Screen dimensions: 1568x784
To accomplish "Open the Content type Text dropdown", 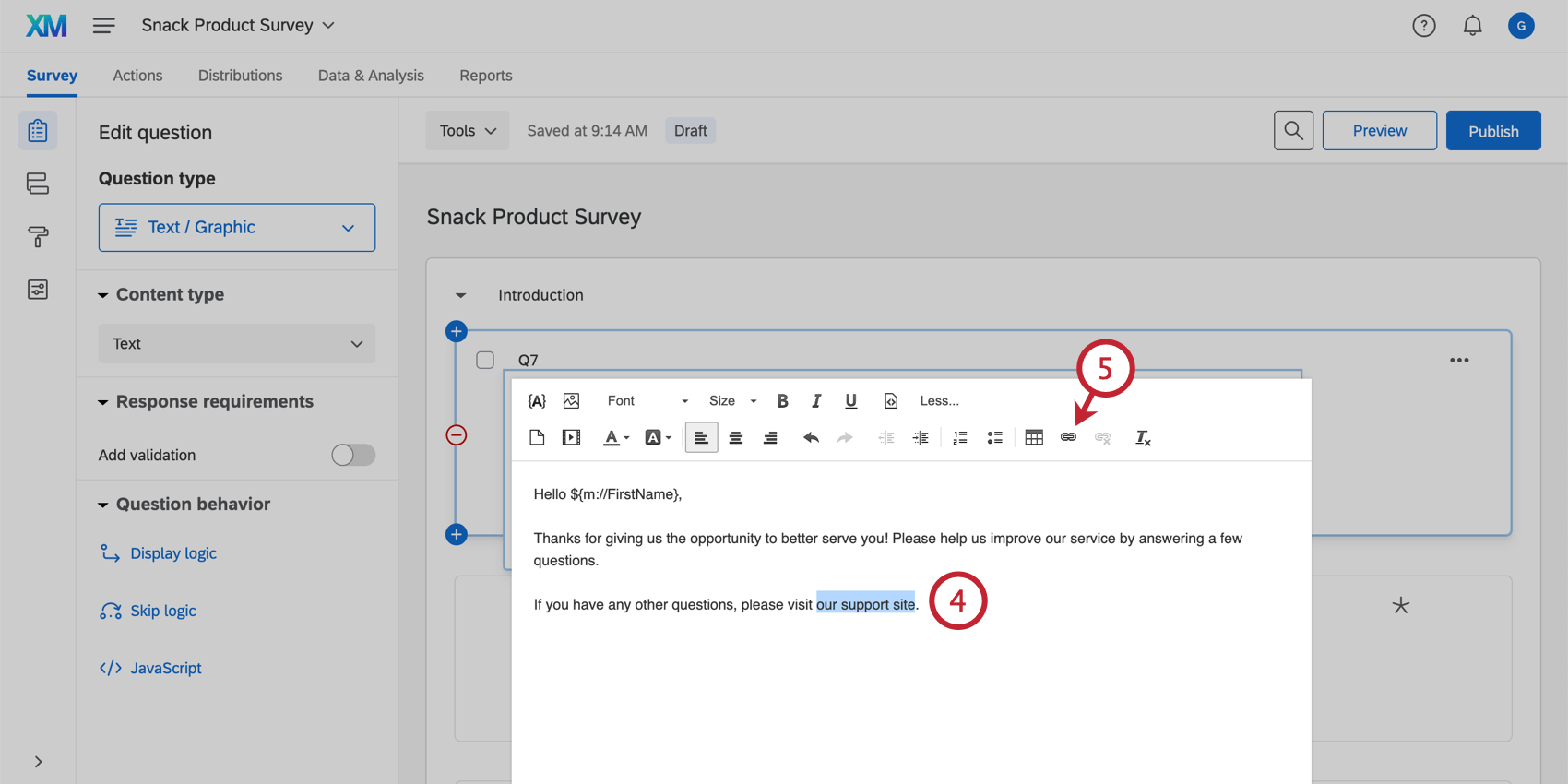I will 237,344.
